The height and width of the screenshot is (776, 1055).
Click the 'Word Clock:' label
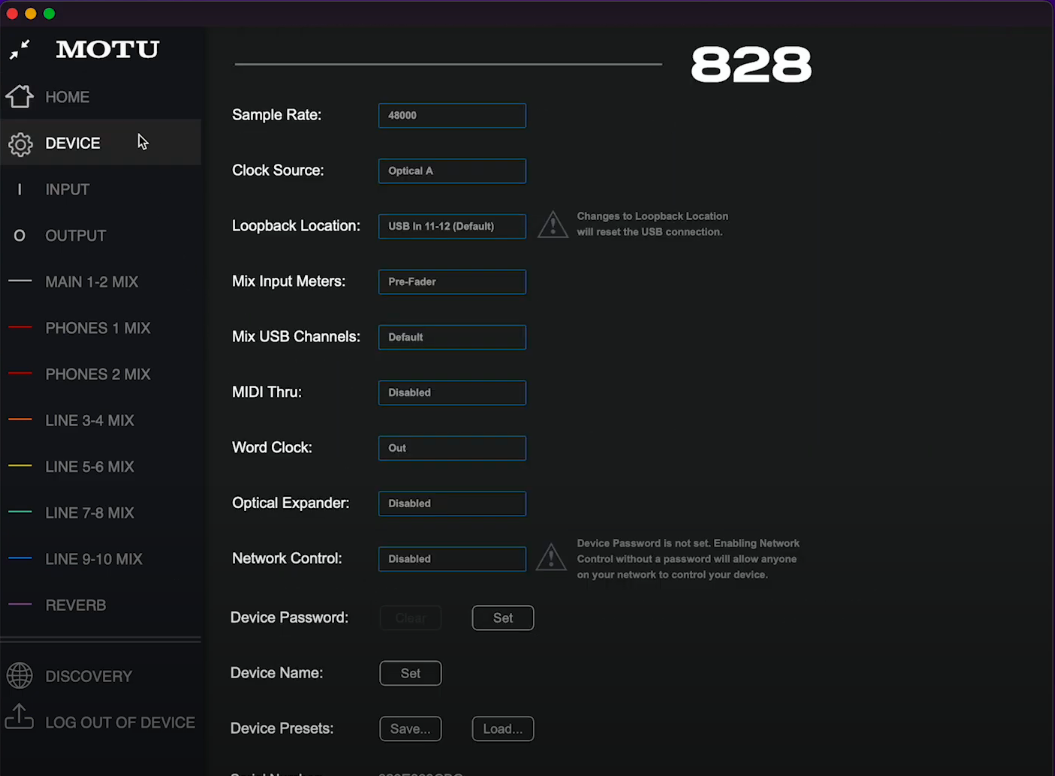[x=272, y=448]
